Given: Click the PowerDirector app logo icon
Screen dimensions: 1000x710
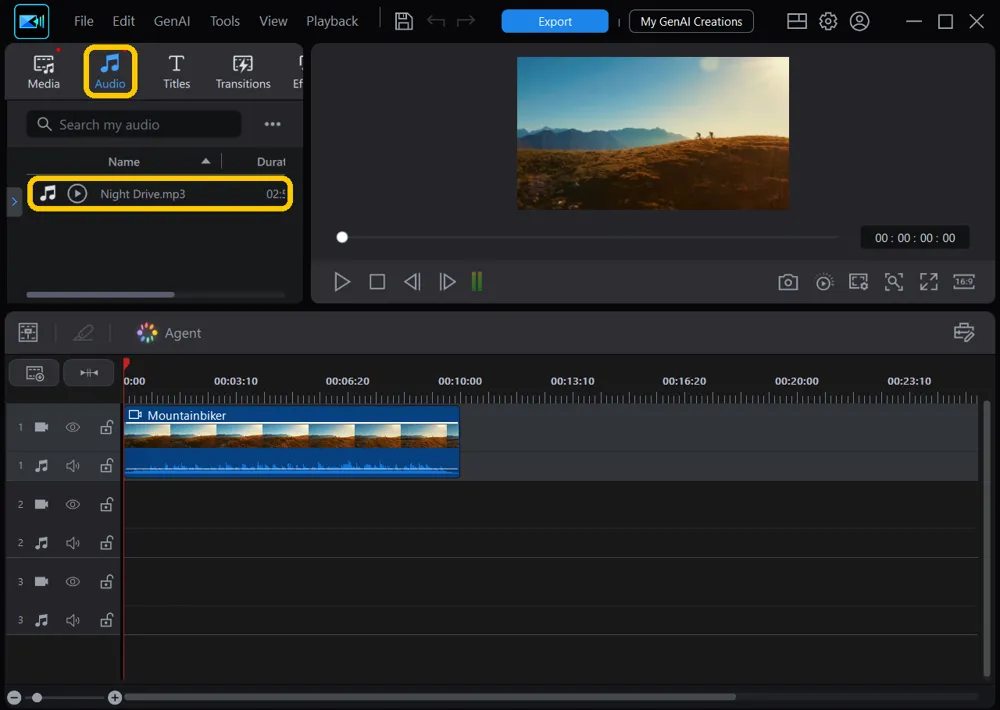Looking at the screenshot, I should coord(31,22).
